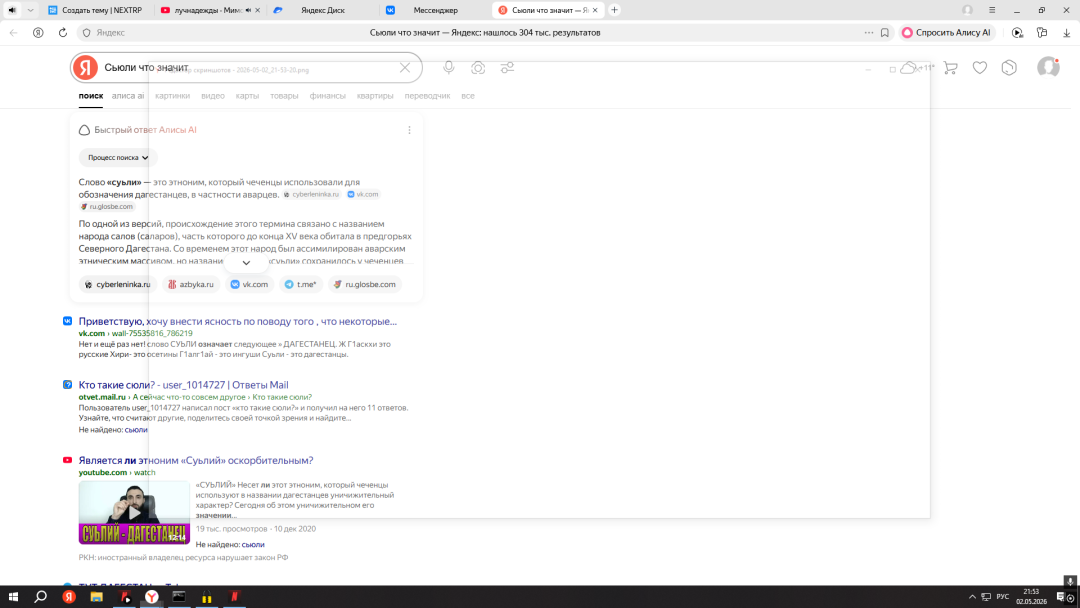Select товары search tab

click(x=284, y=96)
